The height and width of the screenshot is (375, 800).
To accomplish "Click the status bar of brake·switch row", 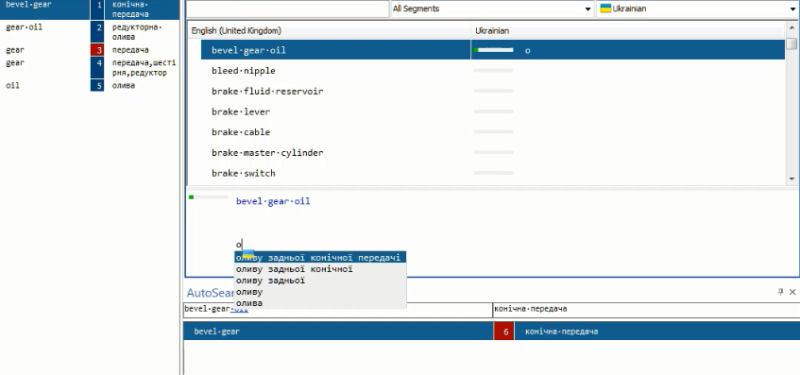I will tap(493, 173).
